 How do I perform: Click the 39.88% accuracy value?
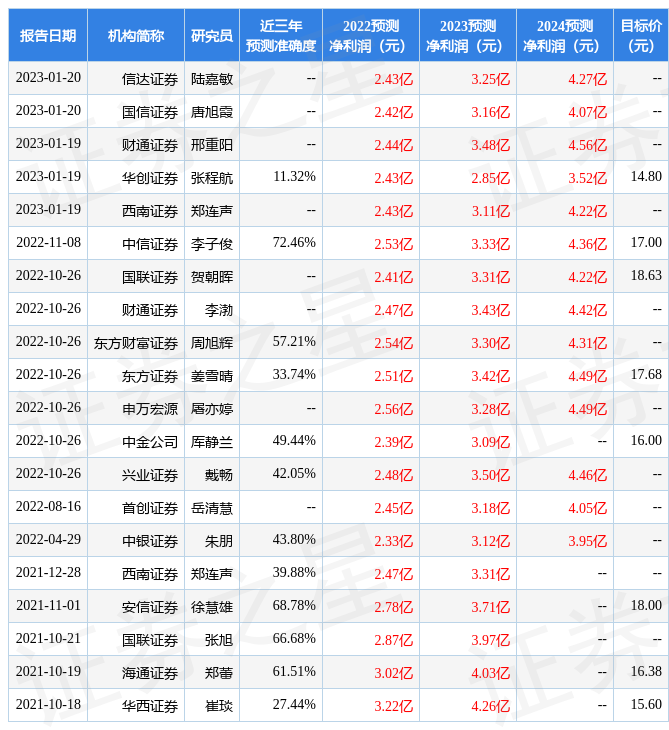(294, 573)
